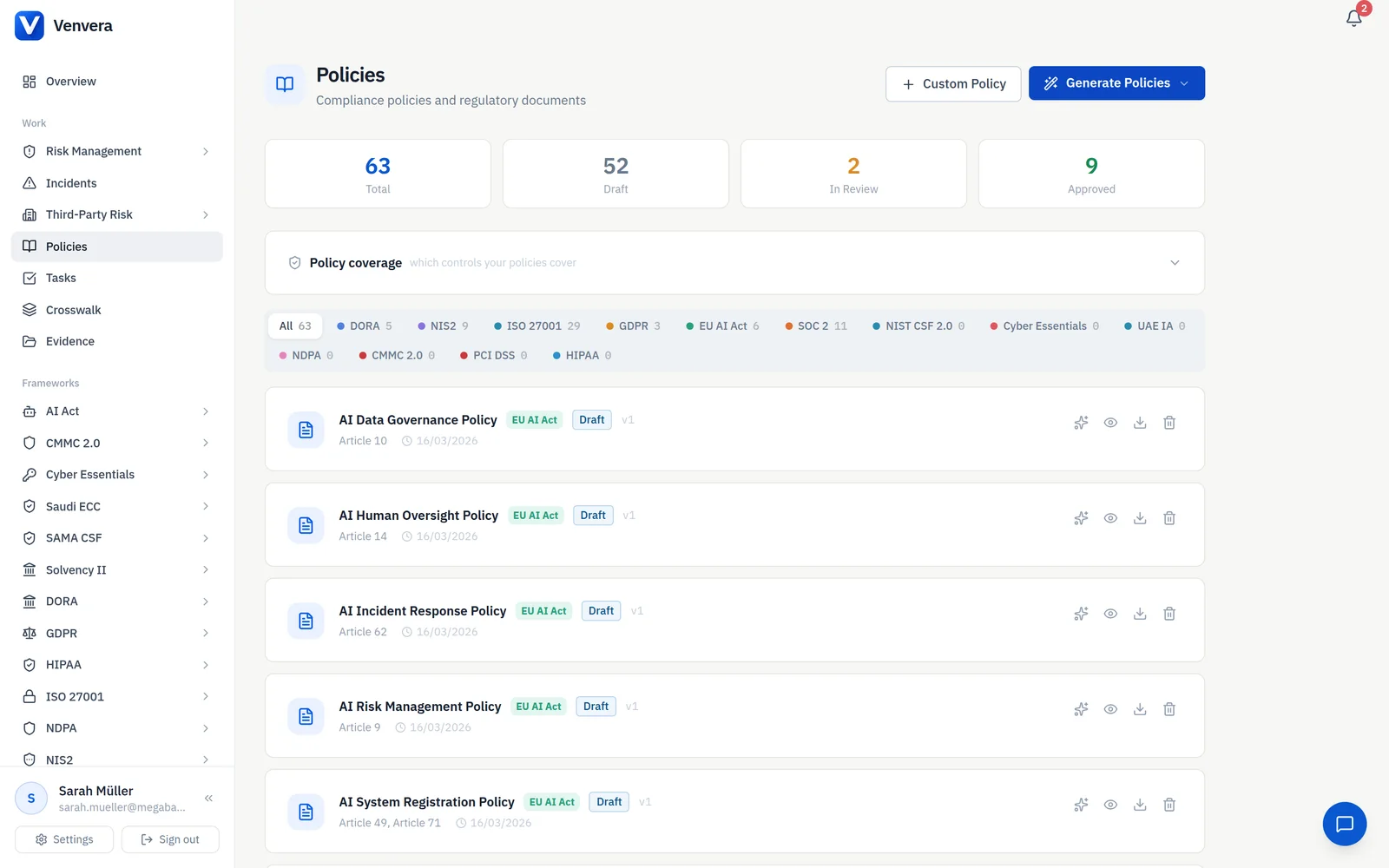Image resolution: width=1389 pixels, height=868 pixels.
Task: Open Incidents page
Action: tap(117, 183)
